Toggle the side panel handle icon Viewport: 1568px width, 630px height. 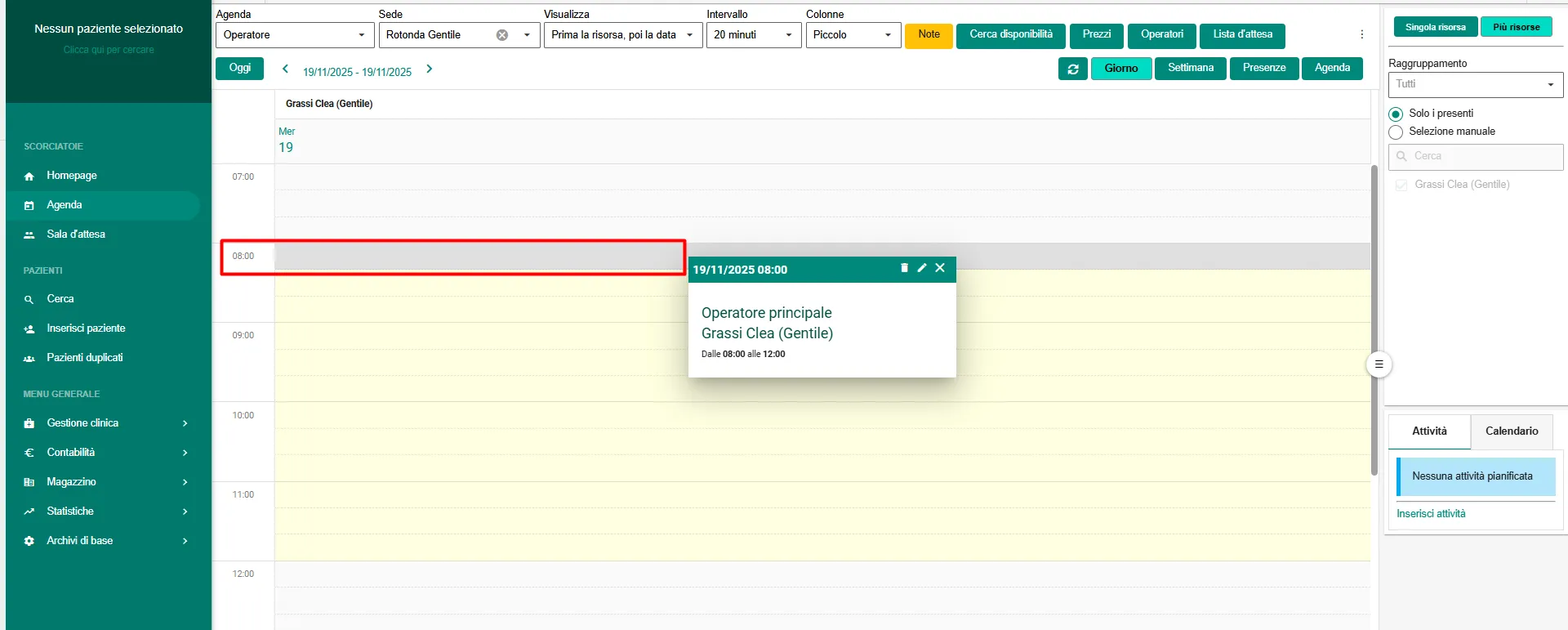[1379, 364]
